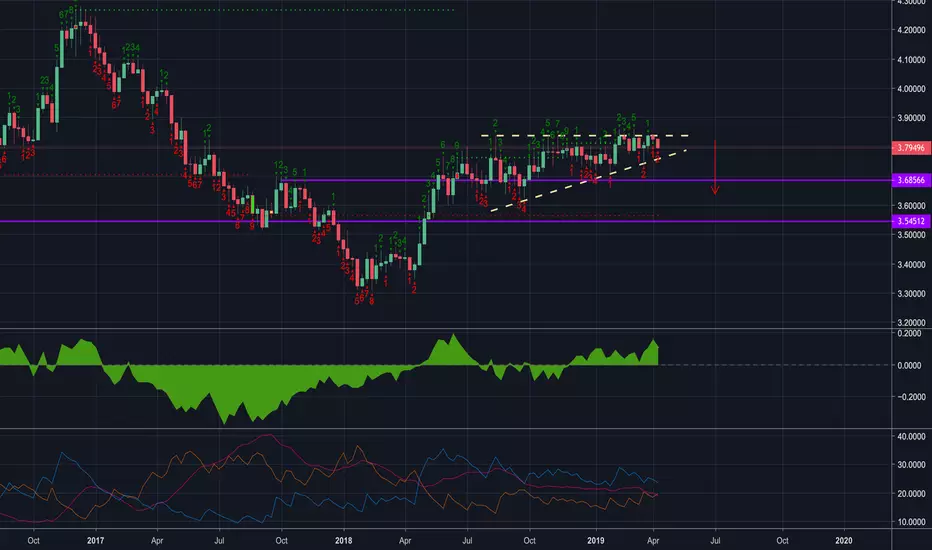This screenshot has width=932, height=550.
Task: Click the Apr label following 2018
Action: point(405,540)
